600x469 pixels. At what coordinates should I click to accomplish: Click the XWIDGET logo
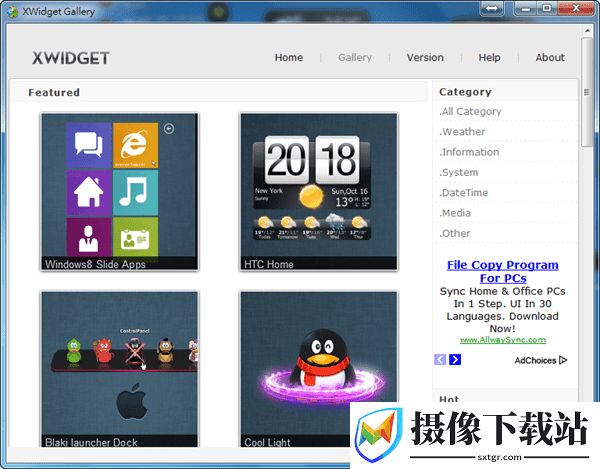[71, 58]
